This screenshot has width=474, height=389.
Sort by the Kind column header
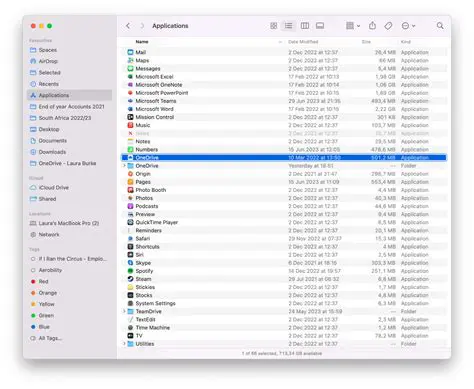pos(406,42)
